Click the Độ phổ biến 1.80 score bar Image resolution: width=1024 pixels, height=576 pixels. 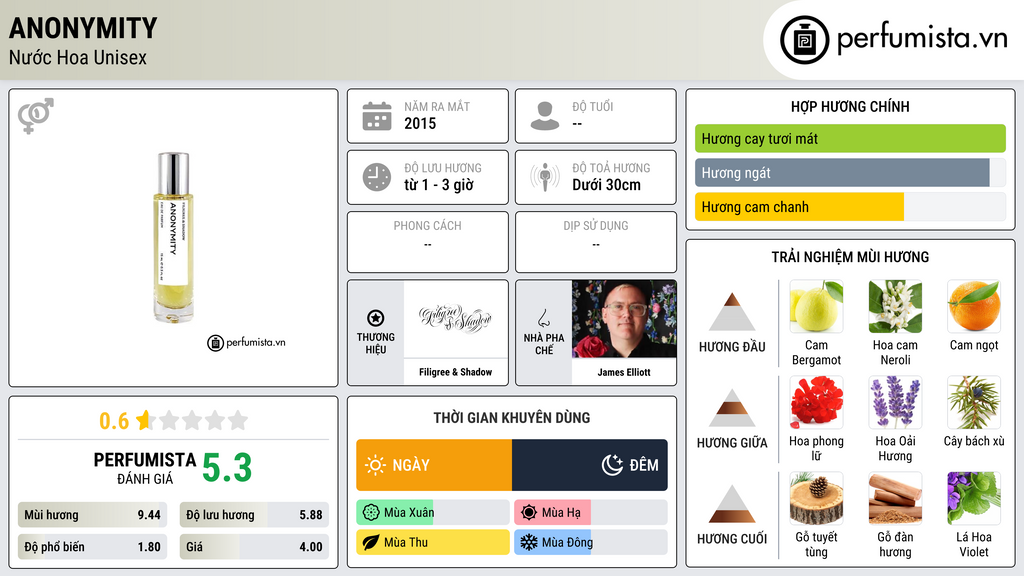tap(92, 547)
